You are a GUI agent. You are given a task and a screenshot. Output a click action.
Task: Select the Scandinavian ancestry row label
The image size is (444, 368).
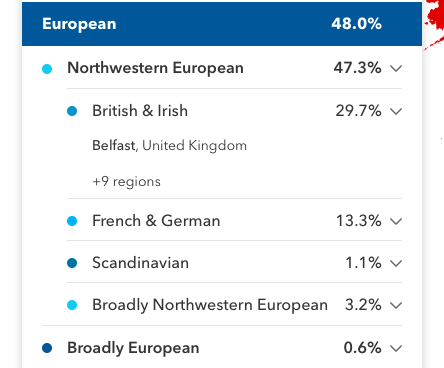click(x=140, y=263)
